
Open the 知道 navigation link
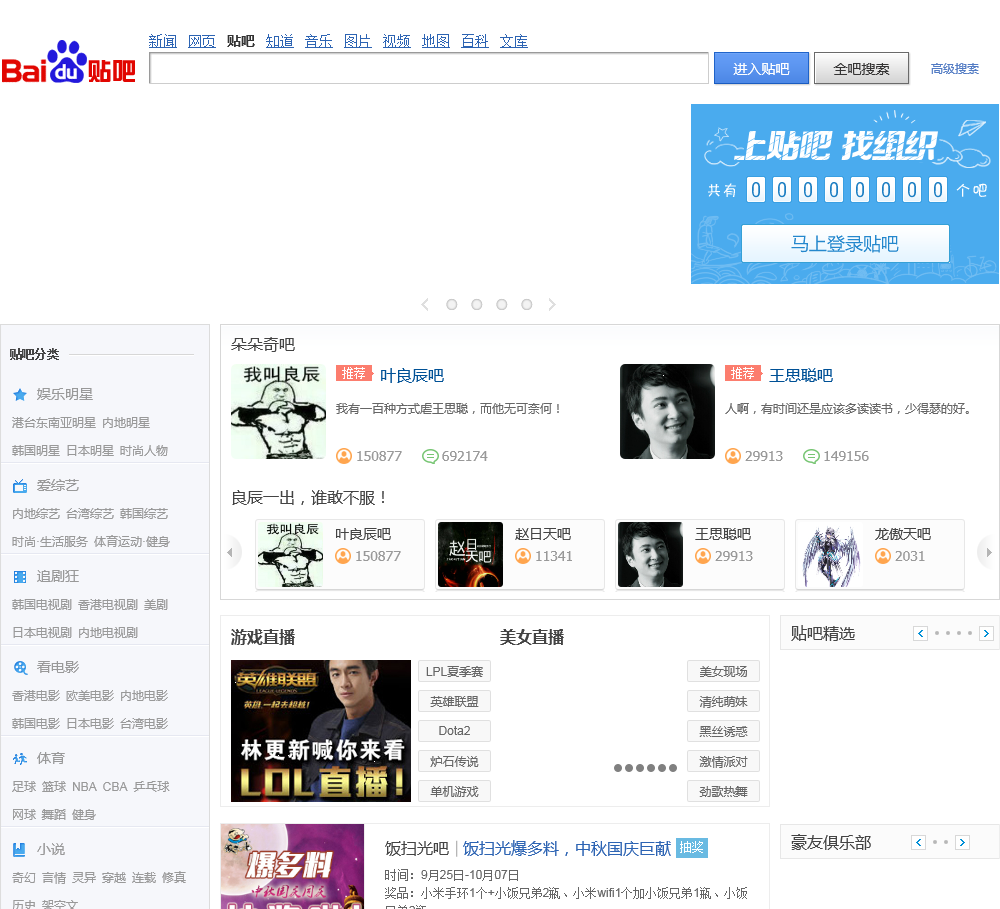(x=279, y=41)
